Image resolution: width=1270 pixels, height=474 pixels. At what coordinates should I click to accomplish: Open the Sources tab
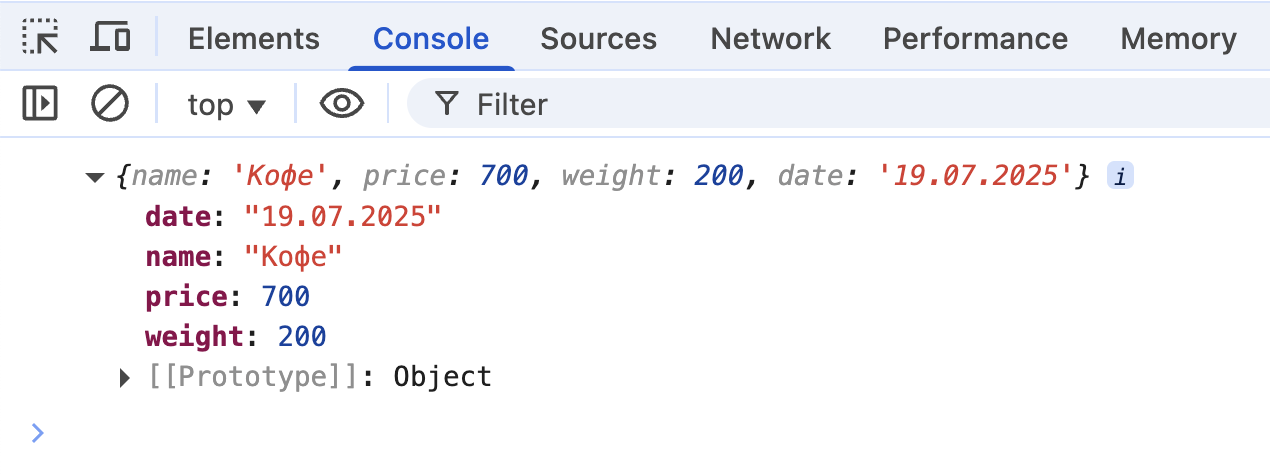pos(598,39)
